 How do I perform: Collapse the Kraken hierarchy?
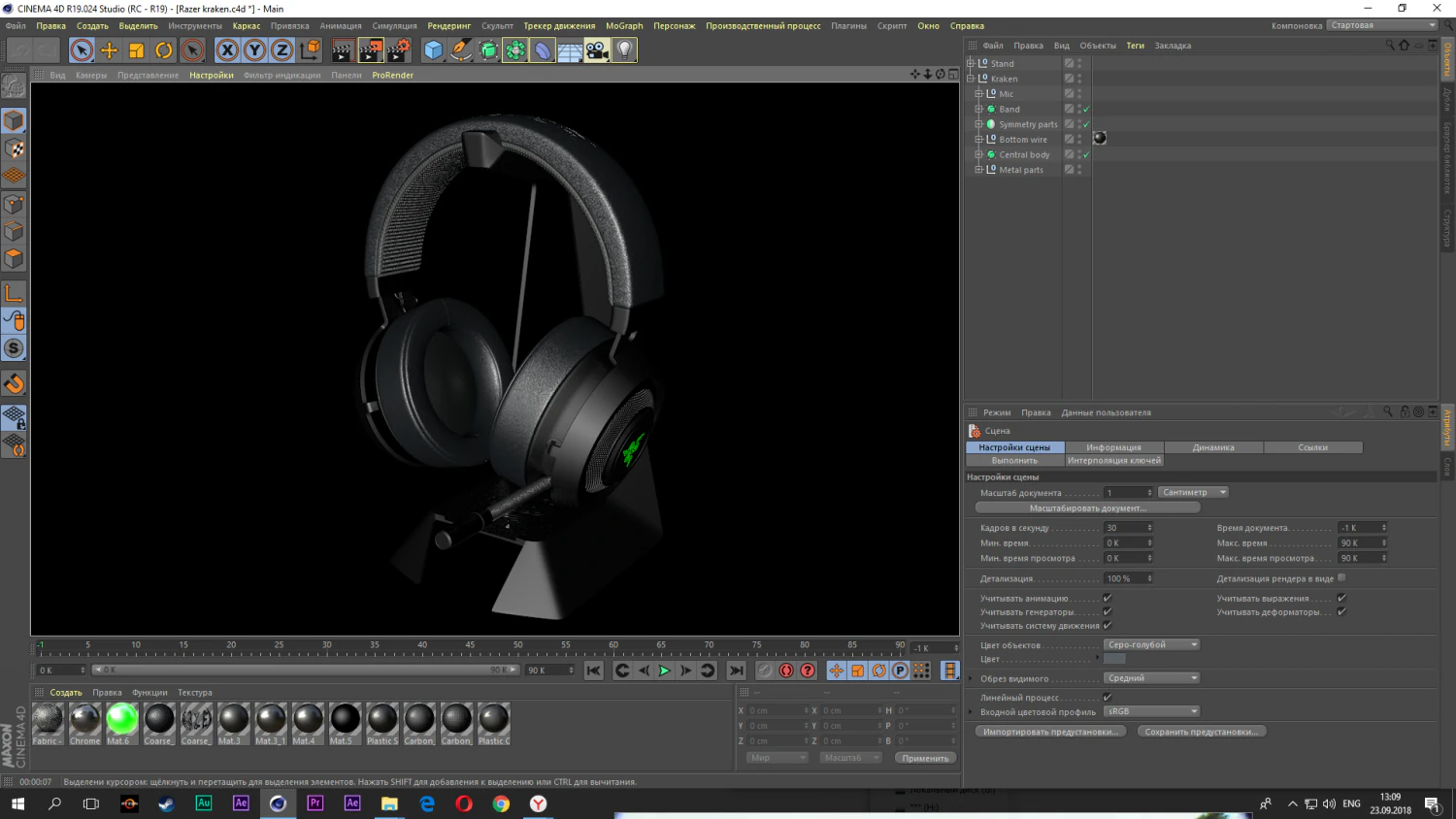click(970, 79)
